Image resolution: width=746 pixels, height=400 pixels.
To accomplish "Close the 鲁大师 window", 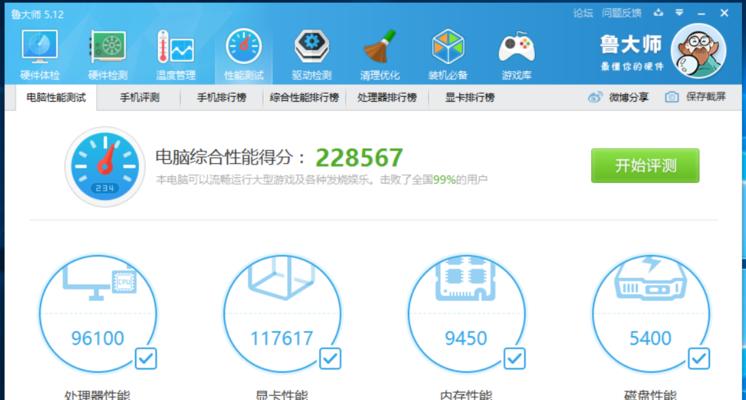I will 724,13.
